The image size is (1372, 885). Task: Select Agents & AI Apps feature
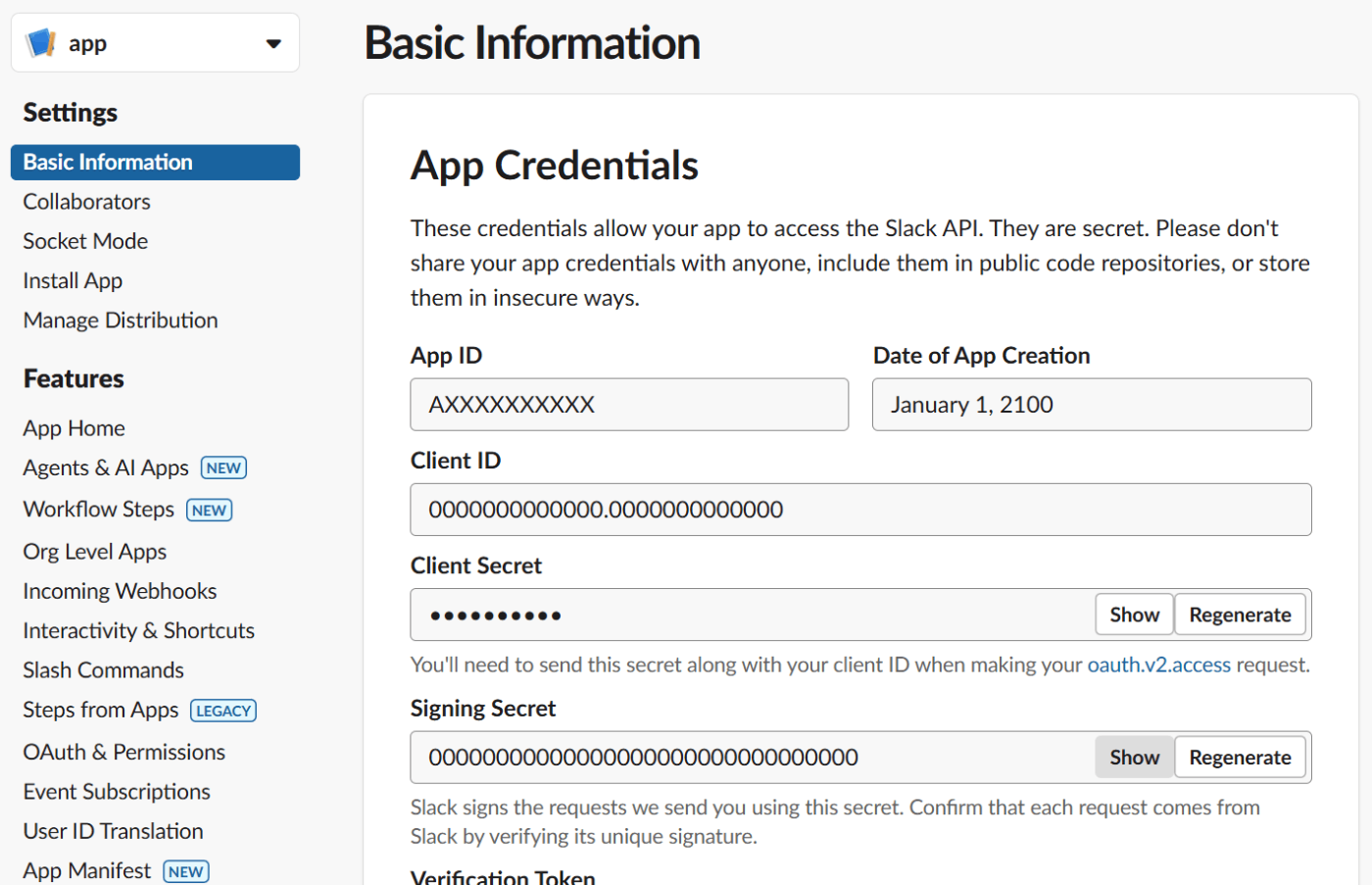[106, 468]
